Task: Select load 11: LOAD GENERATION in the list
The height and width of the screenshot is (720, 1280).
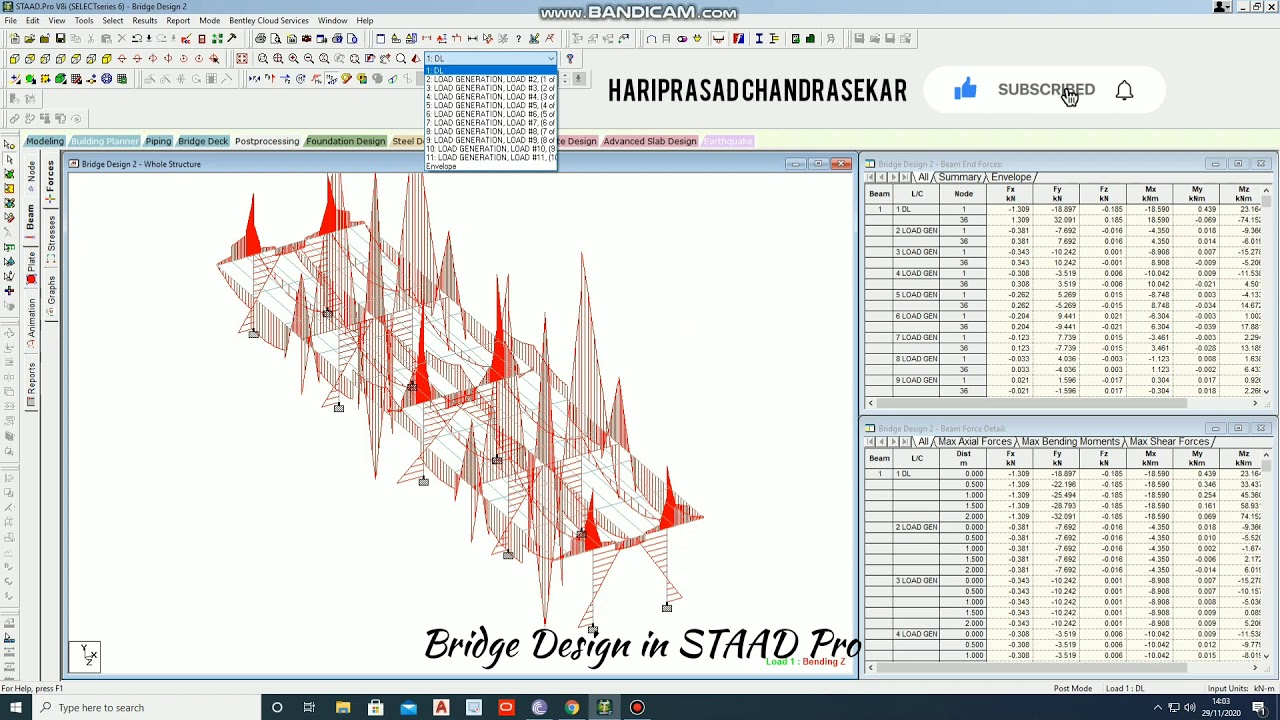Action: [x=490, y=158]
